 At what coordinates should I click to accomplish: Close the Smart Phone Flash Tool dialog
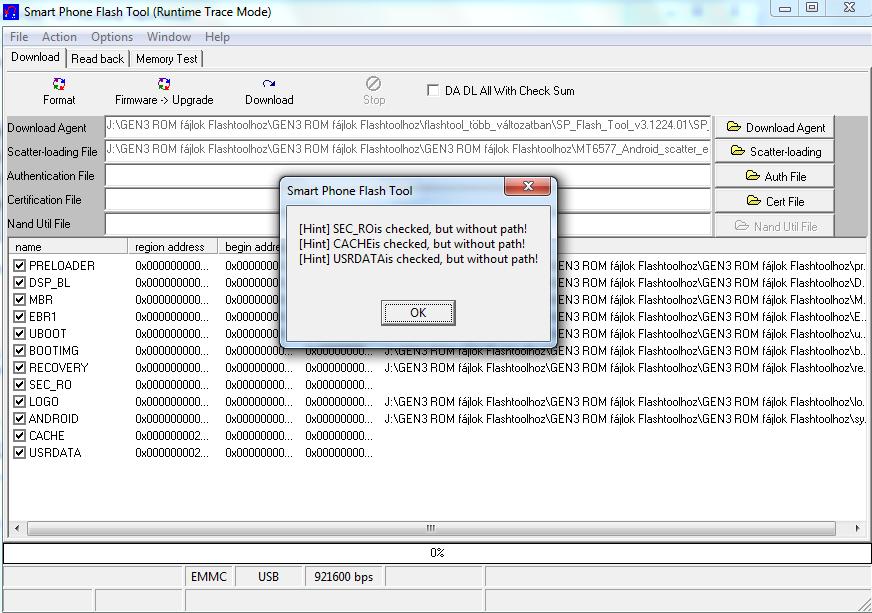tap(528, 186)
